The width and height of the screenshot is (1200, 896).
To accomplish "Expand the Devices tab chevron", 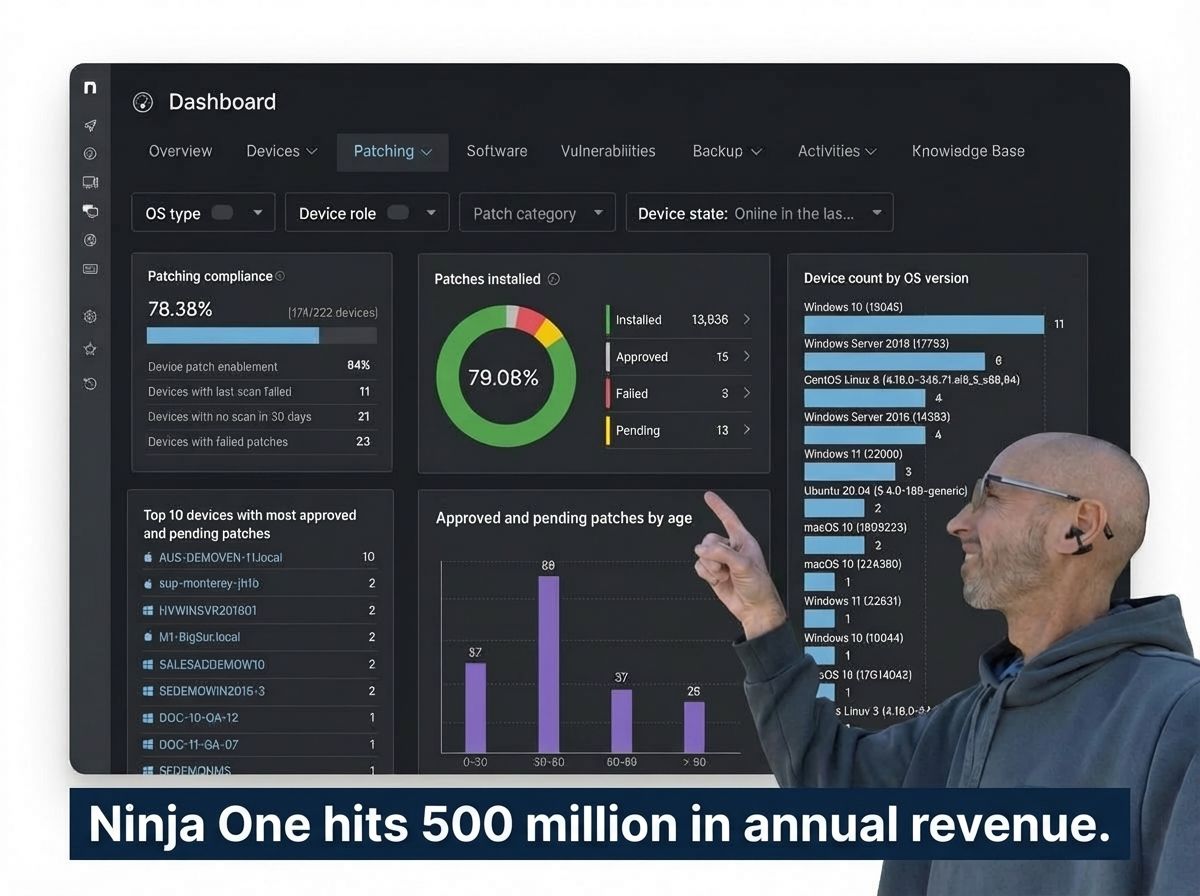I will (x=312, y=152).
